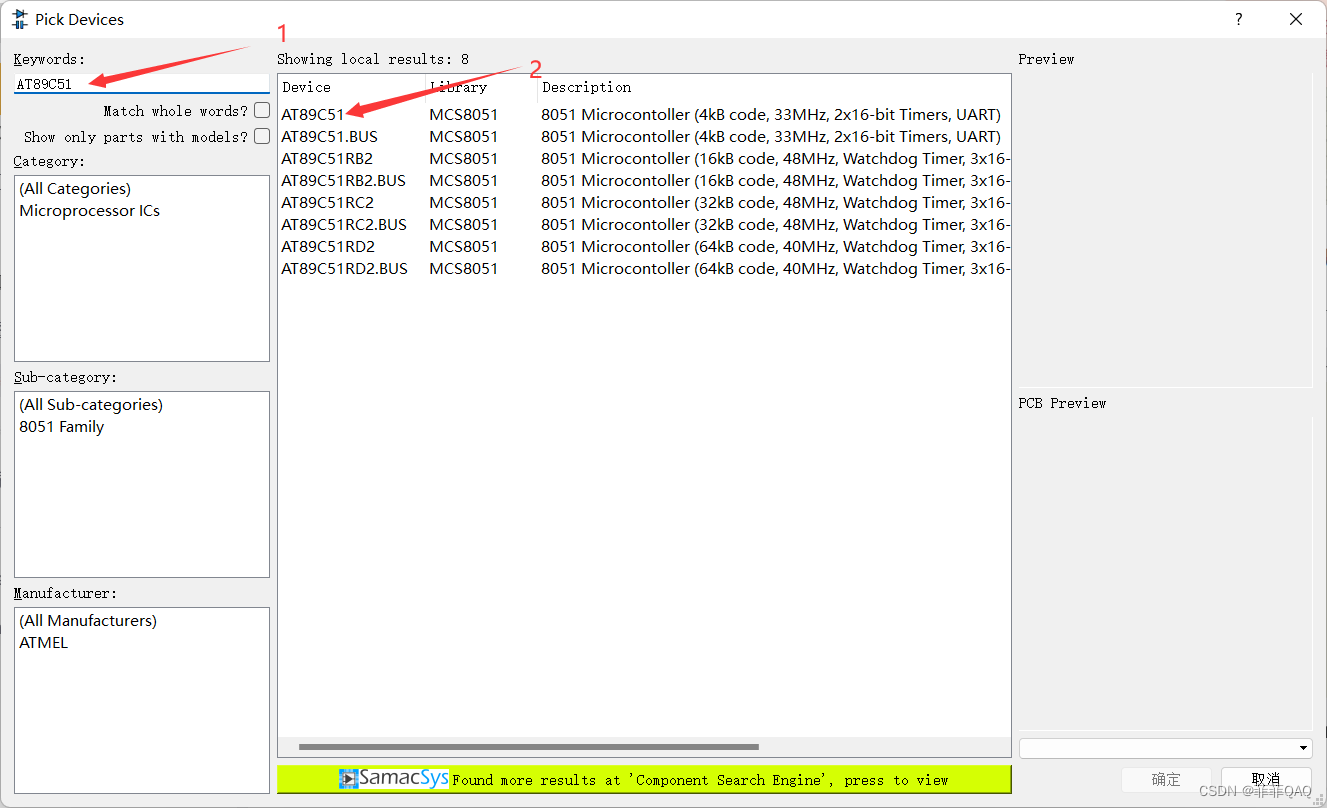This screenshot has width=1327, height=808.
Task: Select AT89C51RD2.BUS device row
Action: click(644, 269)
